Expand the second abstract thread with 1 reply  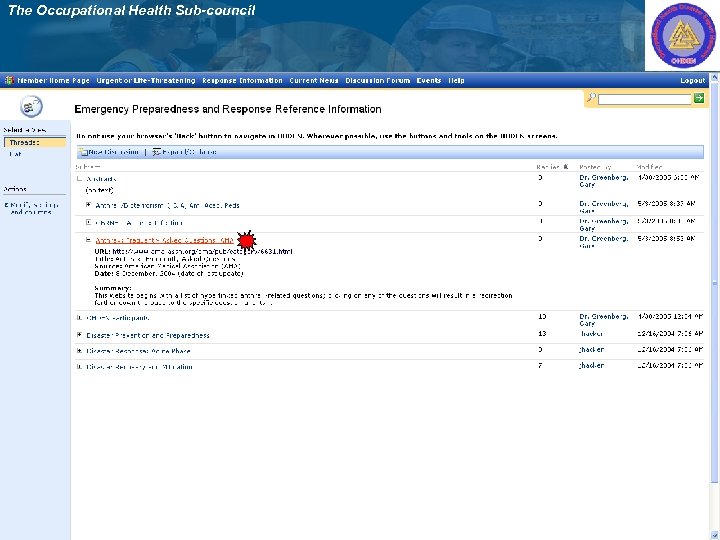(89, 222)
